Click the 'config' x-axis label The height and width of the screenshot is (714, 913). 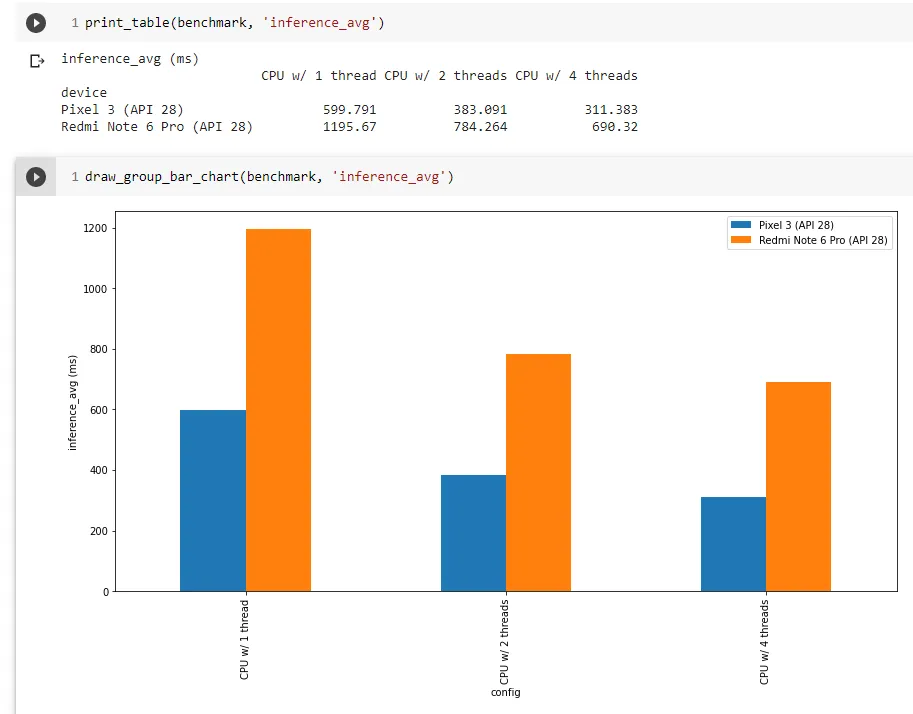[x=505, y=692]
